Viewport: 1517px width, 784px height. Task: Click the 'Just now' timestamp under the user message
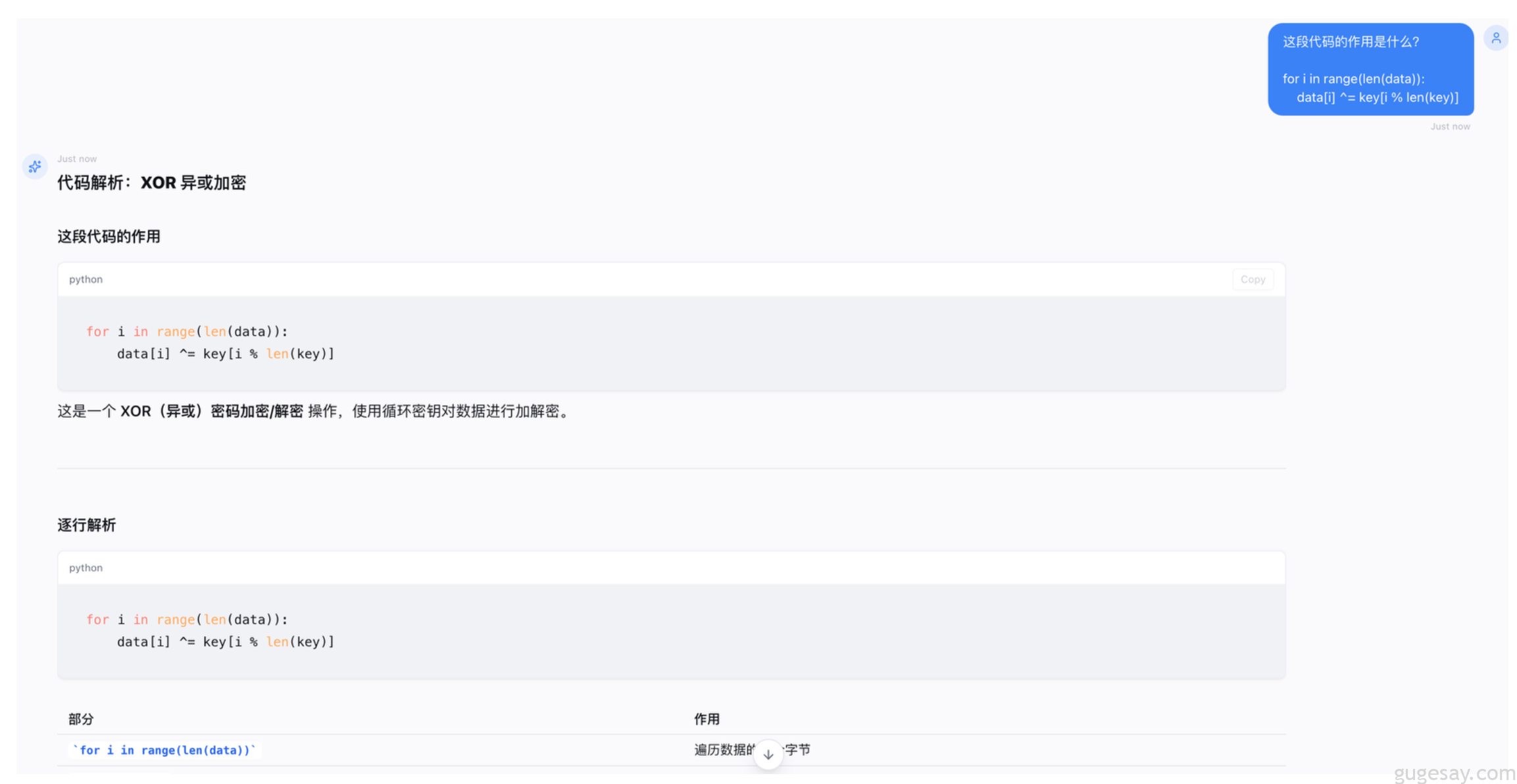coord(1450,126)
